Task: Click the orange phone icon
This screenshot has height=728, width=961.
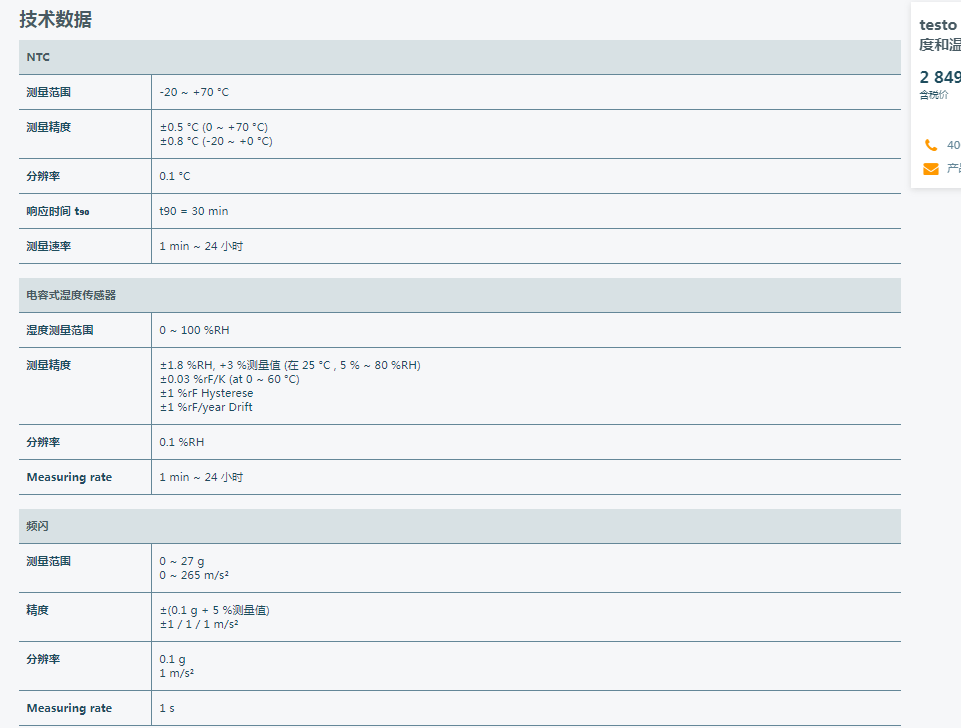Action: pyautogui.click(x=930, y=145)
